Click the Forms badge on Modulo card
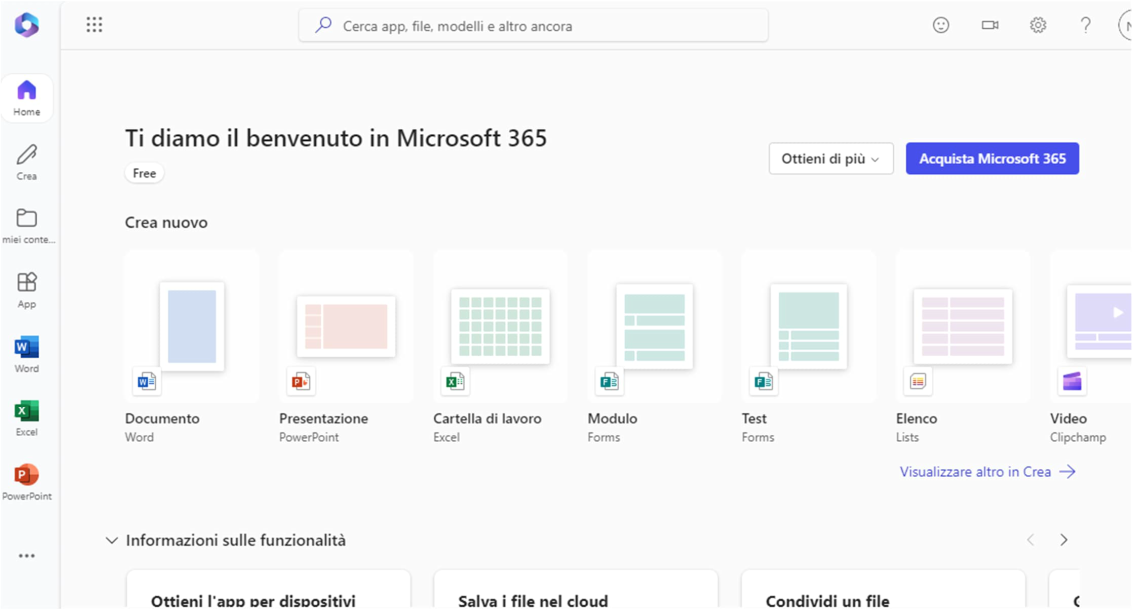The width and height of the screenshot is (1132, 610). click(609, 381)
